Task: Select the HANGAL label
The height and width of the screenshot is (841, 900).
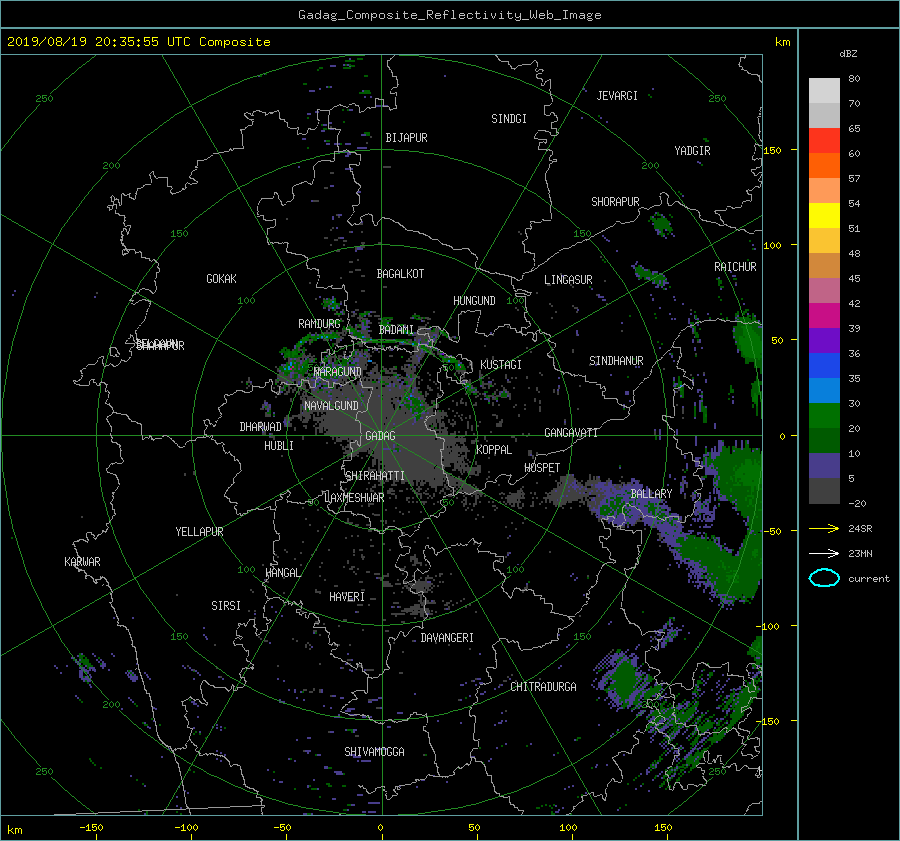Action: pos(283,573)
